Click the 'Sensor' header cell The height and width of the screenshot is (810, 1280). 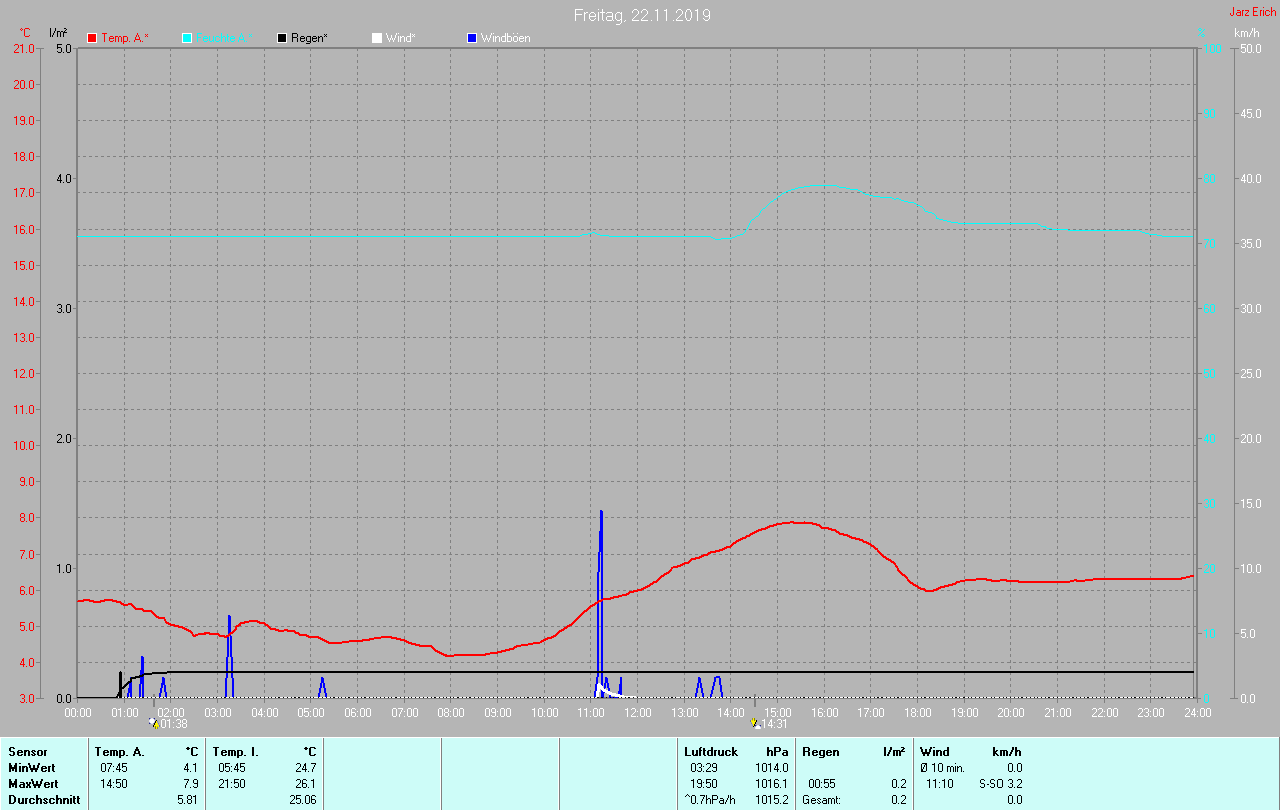pyautogui.click(x=27, y=752)
